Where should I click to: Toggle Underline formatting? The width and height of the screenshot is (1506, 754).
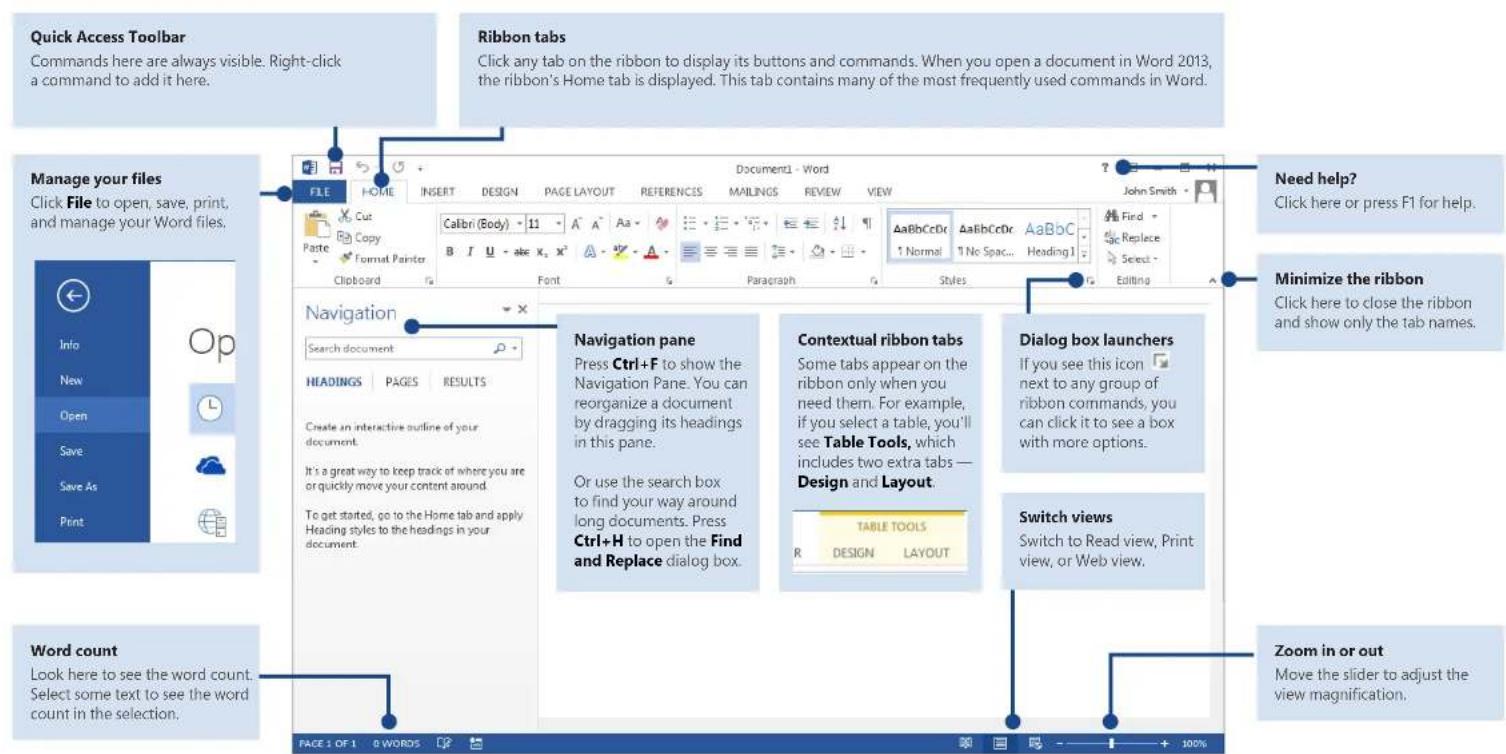point(490,252)
